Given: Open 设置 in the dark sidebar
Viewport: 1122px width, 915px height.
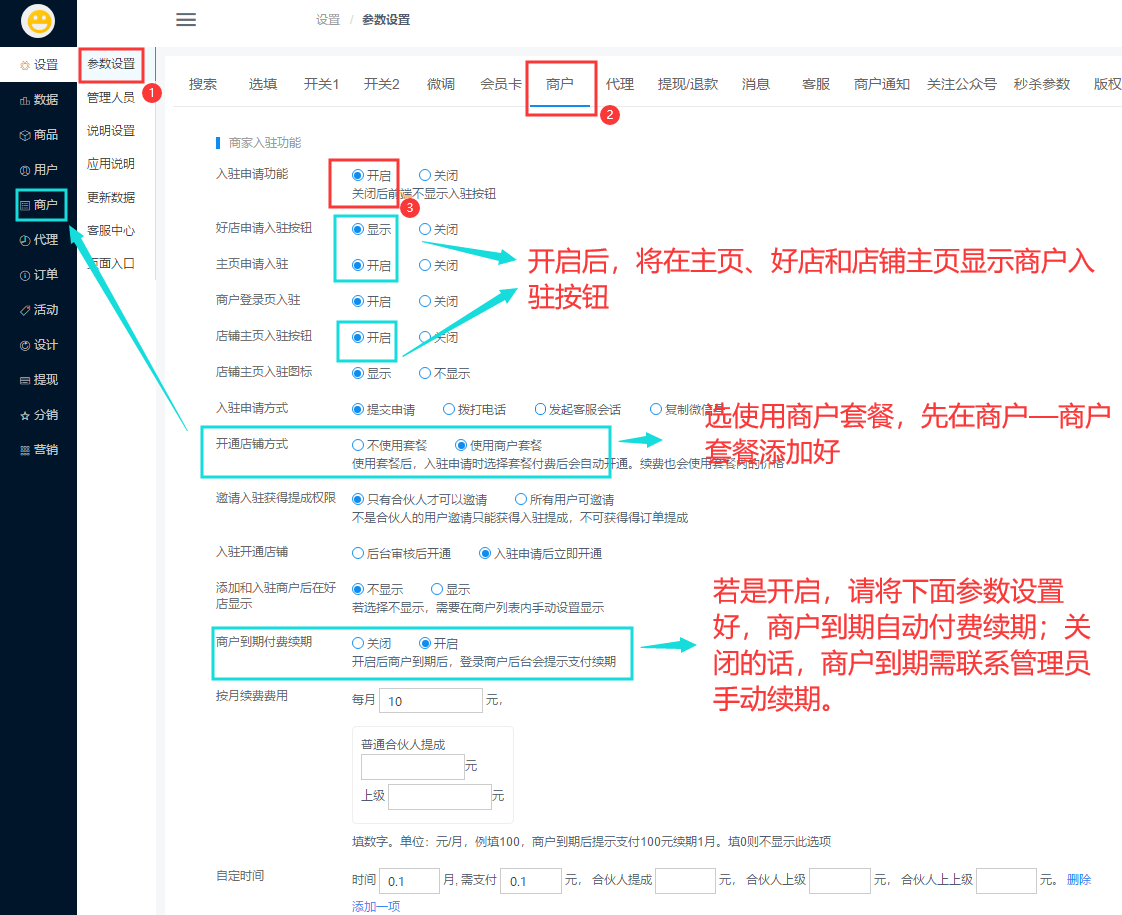Looking at the screenshot, I should [x=39, y=64].
